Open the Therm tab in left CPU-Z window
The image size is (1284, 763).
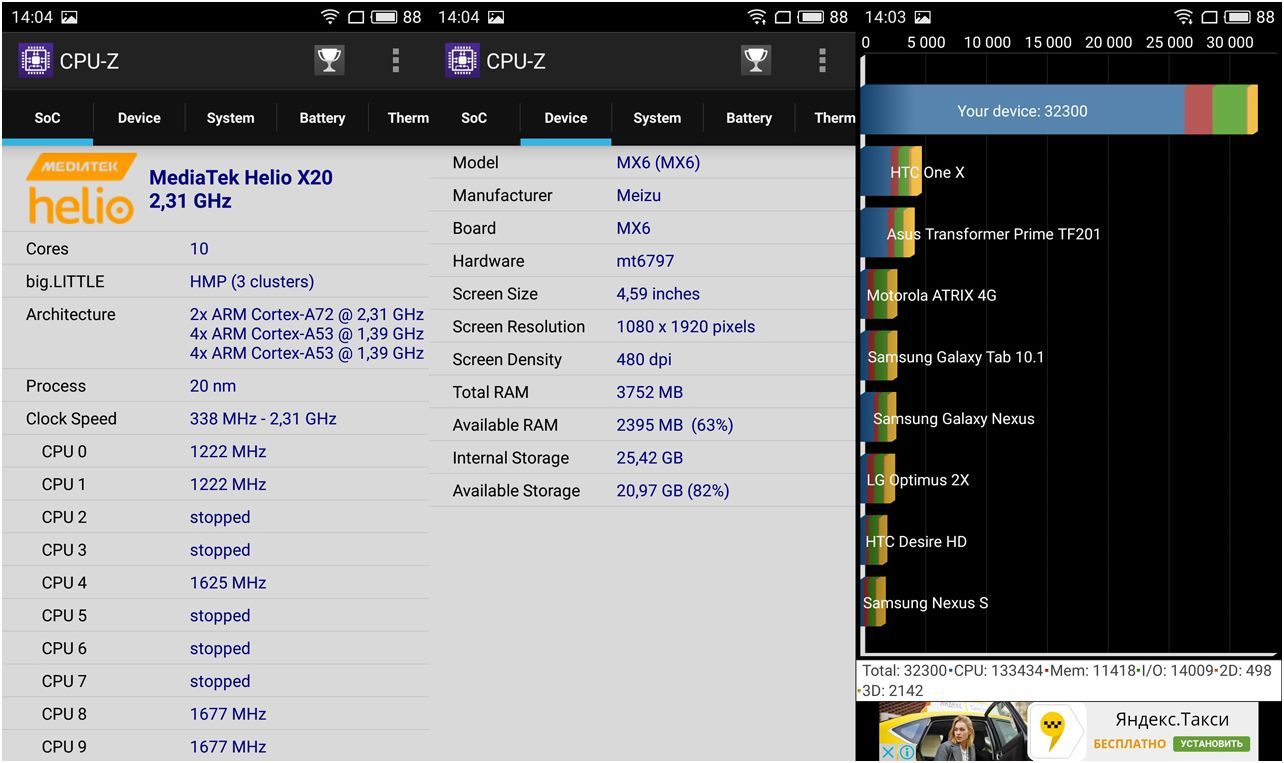(408, 118)
